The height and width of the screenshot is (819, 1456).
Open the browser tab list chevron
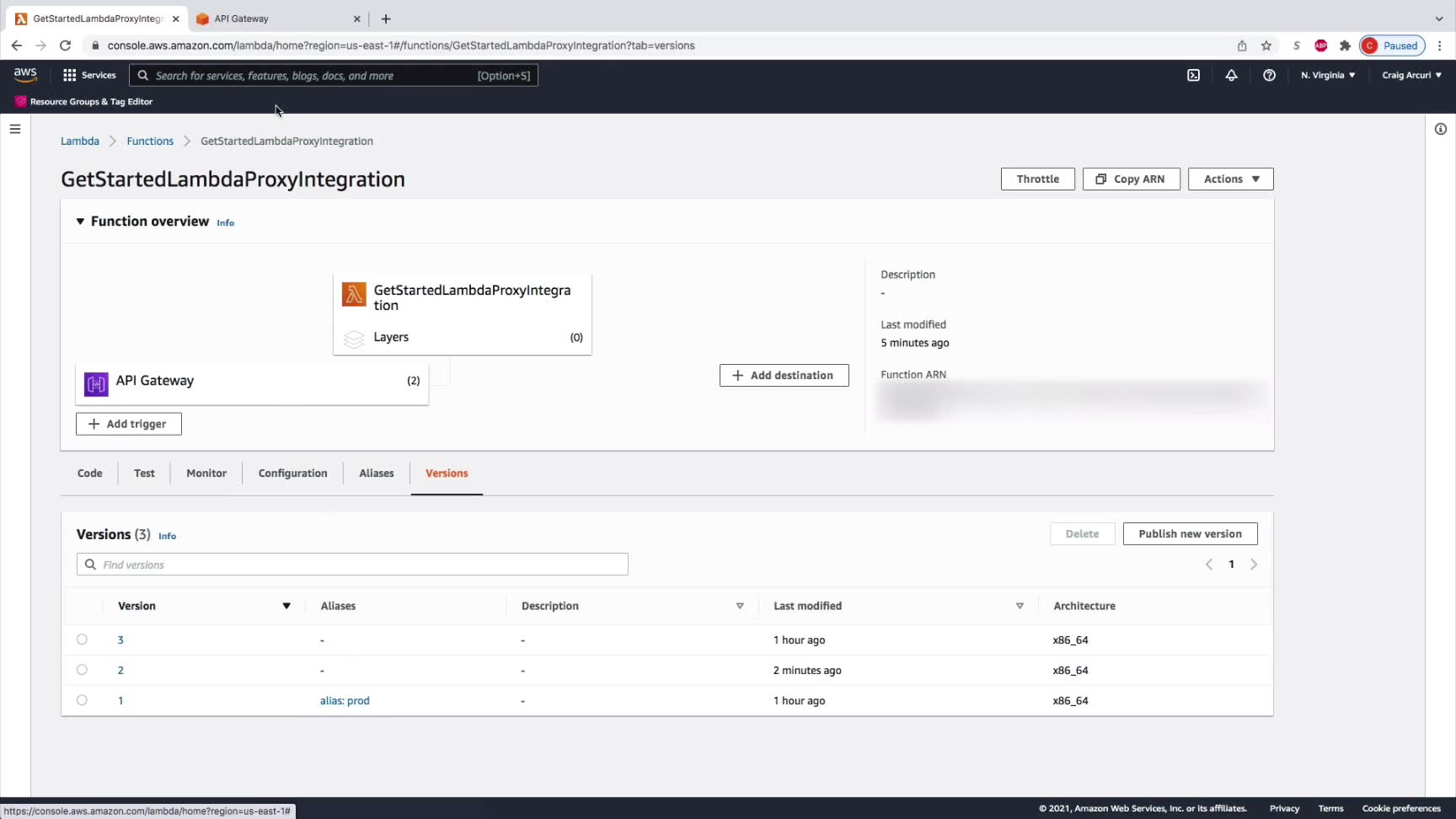tap(1439, 19)
